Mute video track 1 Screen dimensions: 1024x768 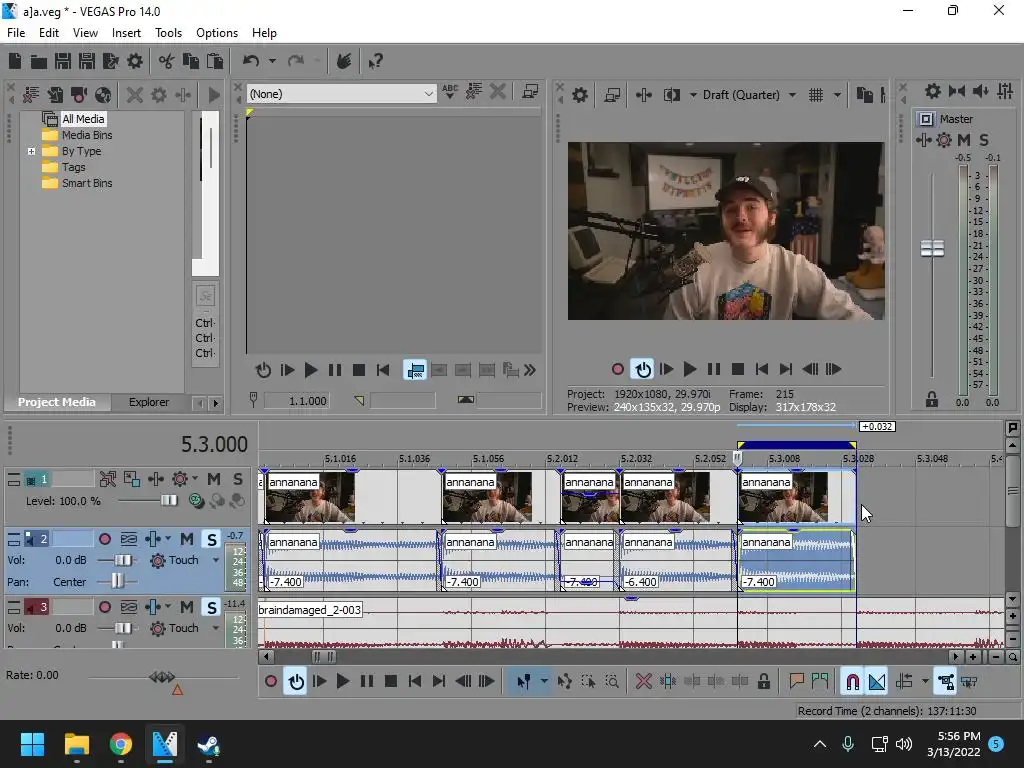[x=216, y=480]
